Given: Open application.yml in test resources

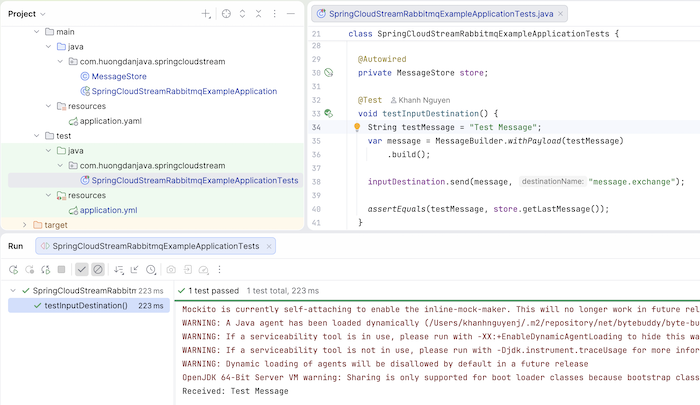Looking at the screenshot, I should (x=108, y=210).
